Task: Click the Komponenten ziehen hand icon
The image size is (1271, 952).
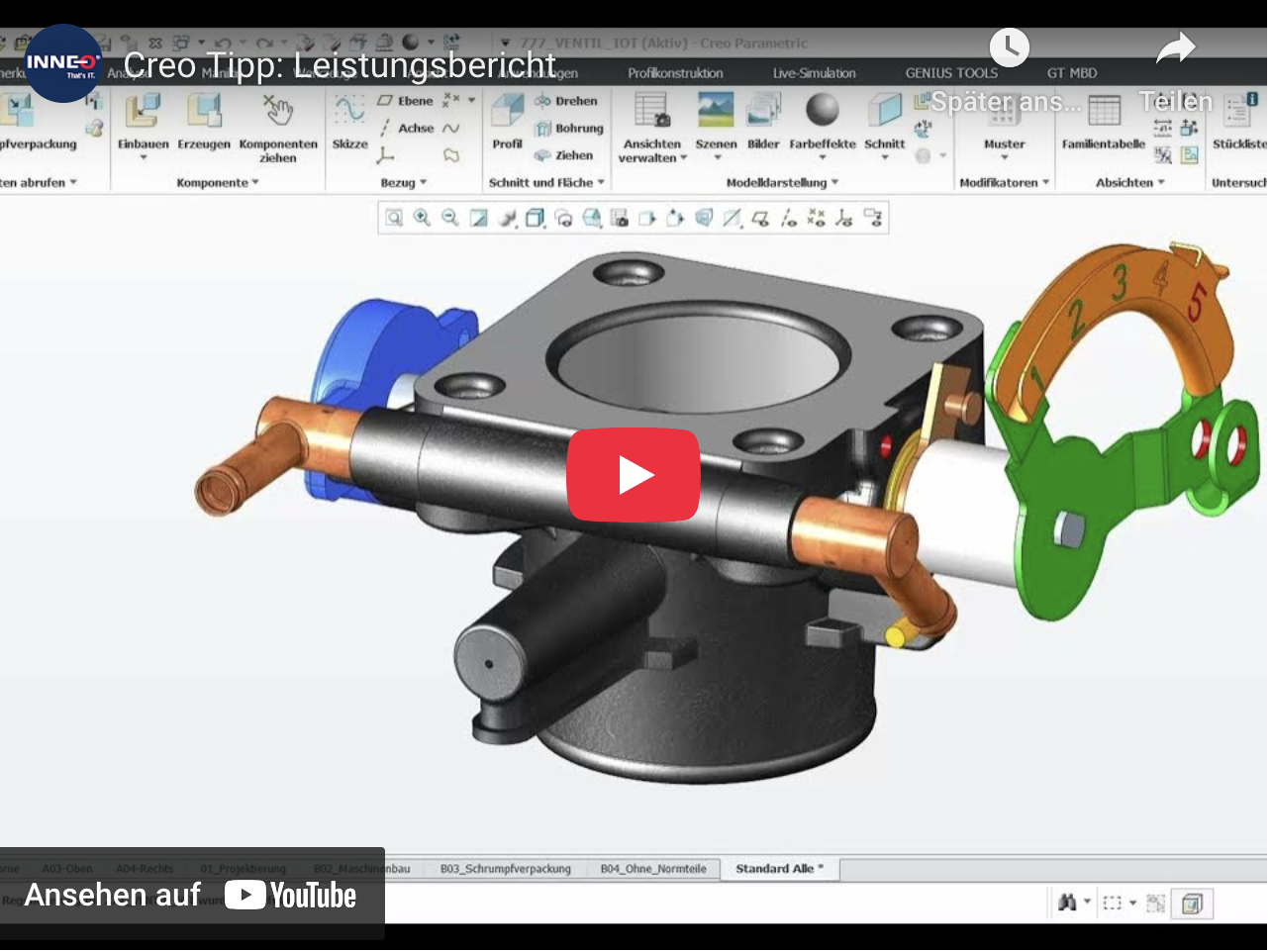Action: [x=278, y=110]
